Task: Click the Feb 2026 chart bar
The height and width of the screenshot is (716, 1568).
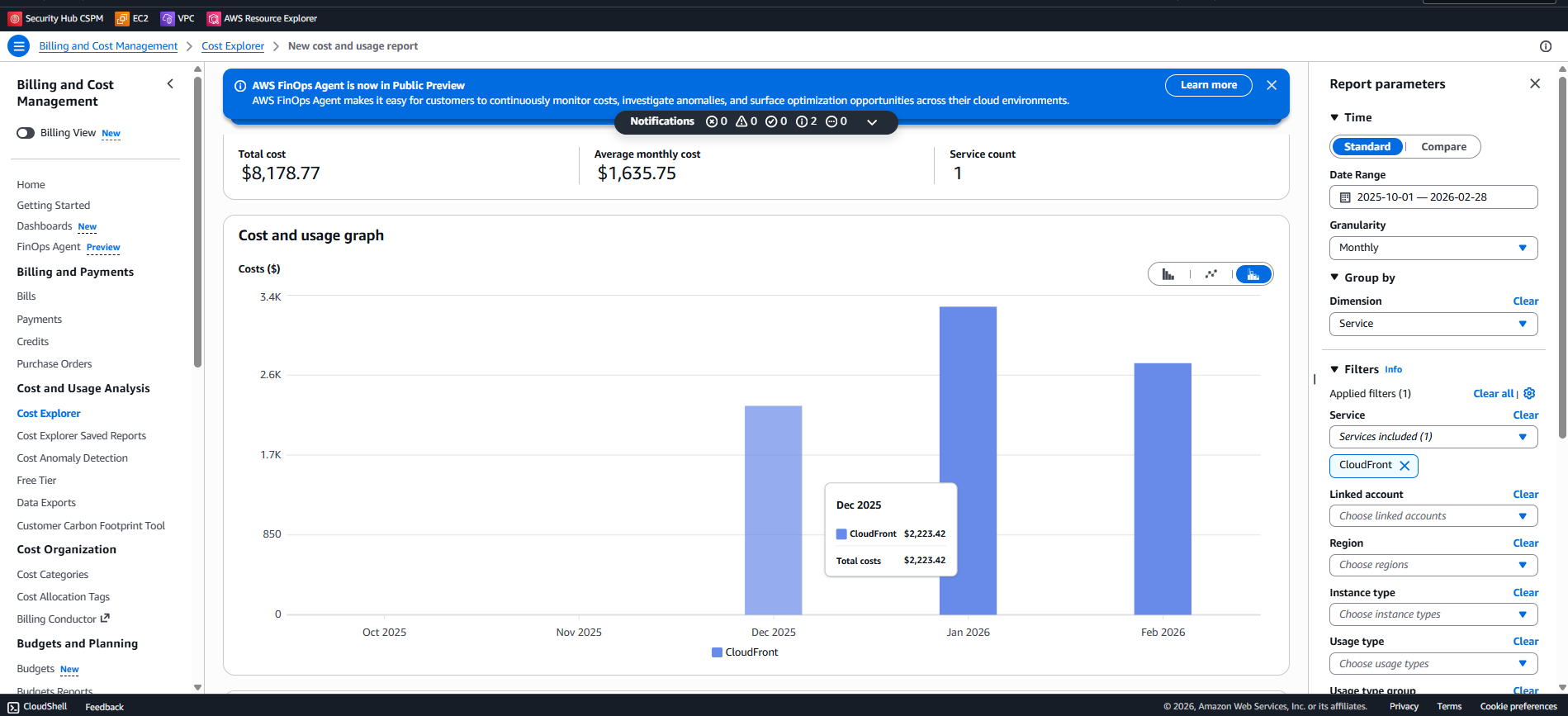Action: point(1163,489)
